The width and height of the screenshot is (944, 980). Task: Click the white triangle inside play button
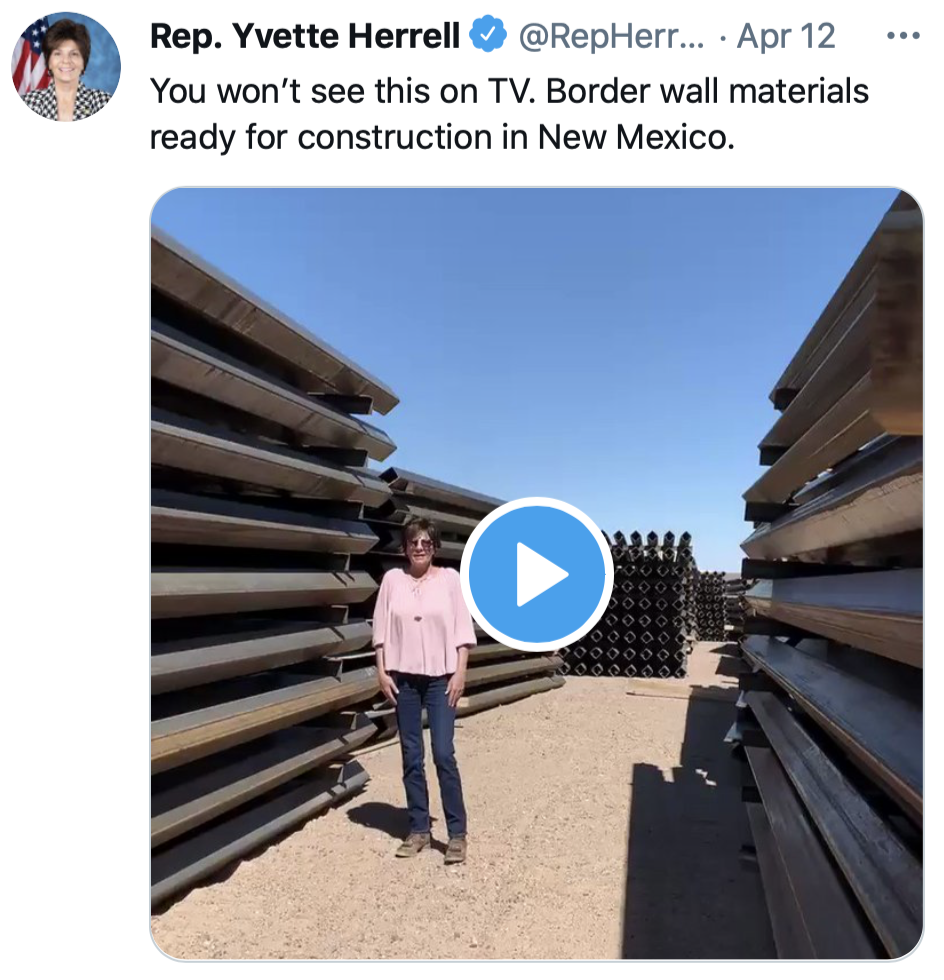[542, 574]
